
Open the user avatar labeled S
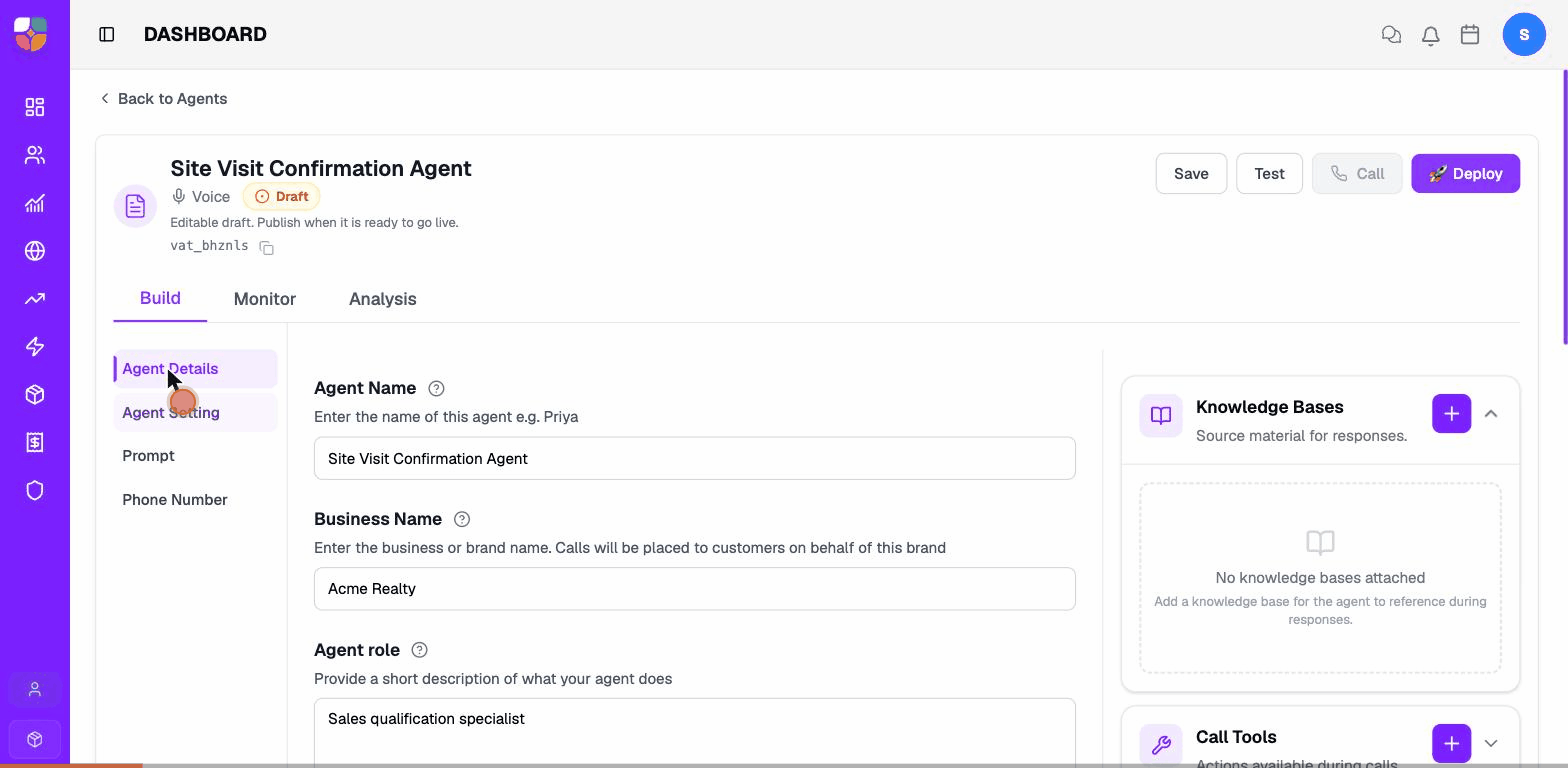pos(1524,35)
